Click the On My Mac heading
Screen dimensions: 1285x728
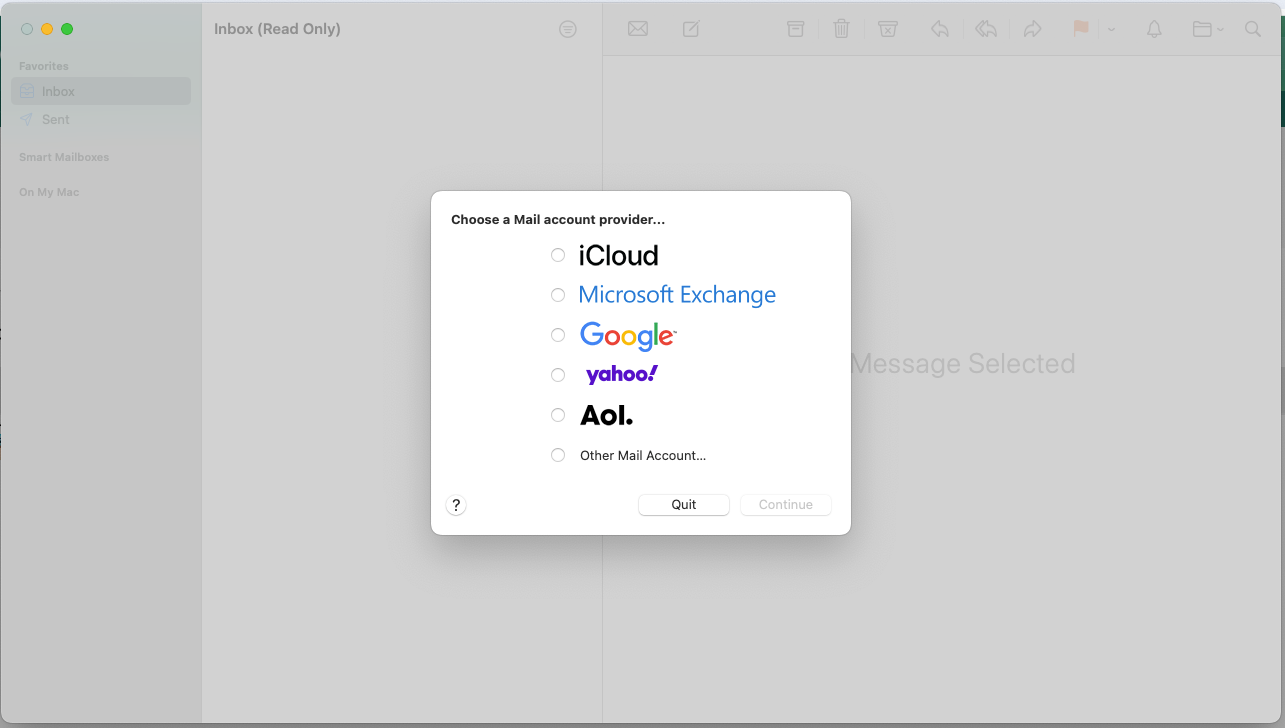click(49, 192)
